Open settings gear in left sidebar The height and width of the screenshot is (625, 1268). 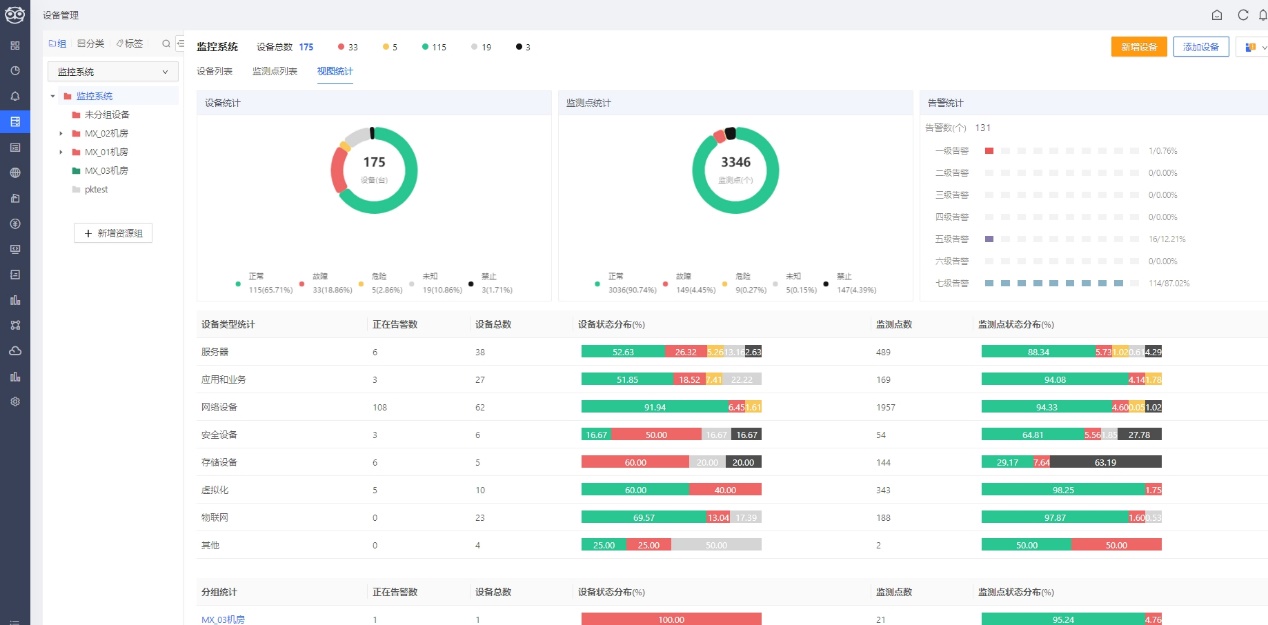click(15, 401)
